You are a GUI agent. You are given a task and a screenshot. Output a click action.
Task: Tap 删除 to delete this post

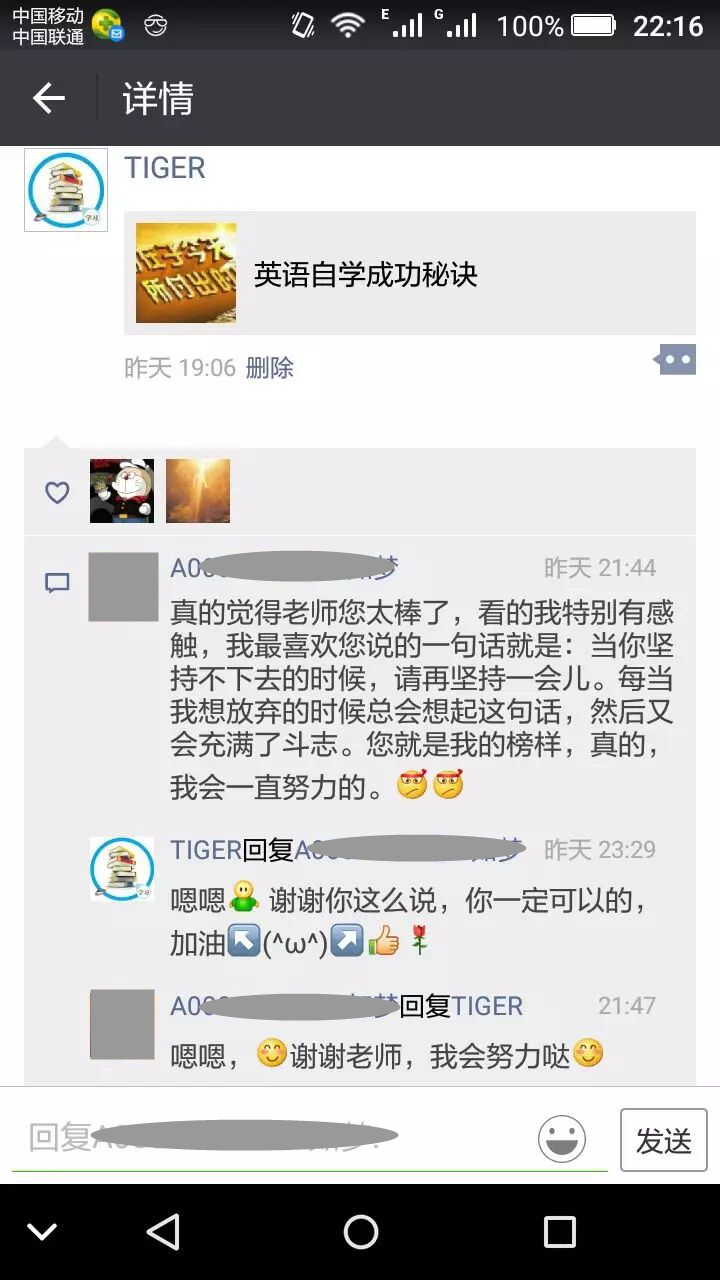pyautogui.click(x=270, y=367)
